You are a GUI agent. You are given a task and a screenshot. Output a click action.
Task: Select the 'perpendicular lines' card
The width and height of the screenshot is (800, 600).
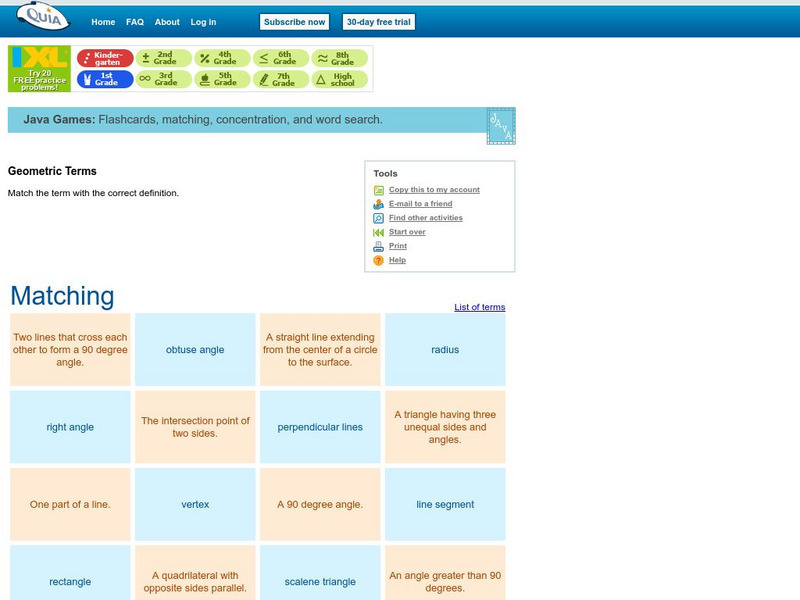click(320, 427)
